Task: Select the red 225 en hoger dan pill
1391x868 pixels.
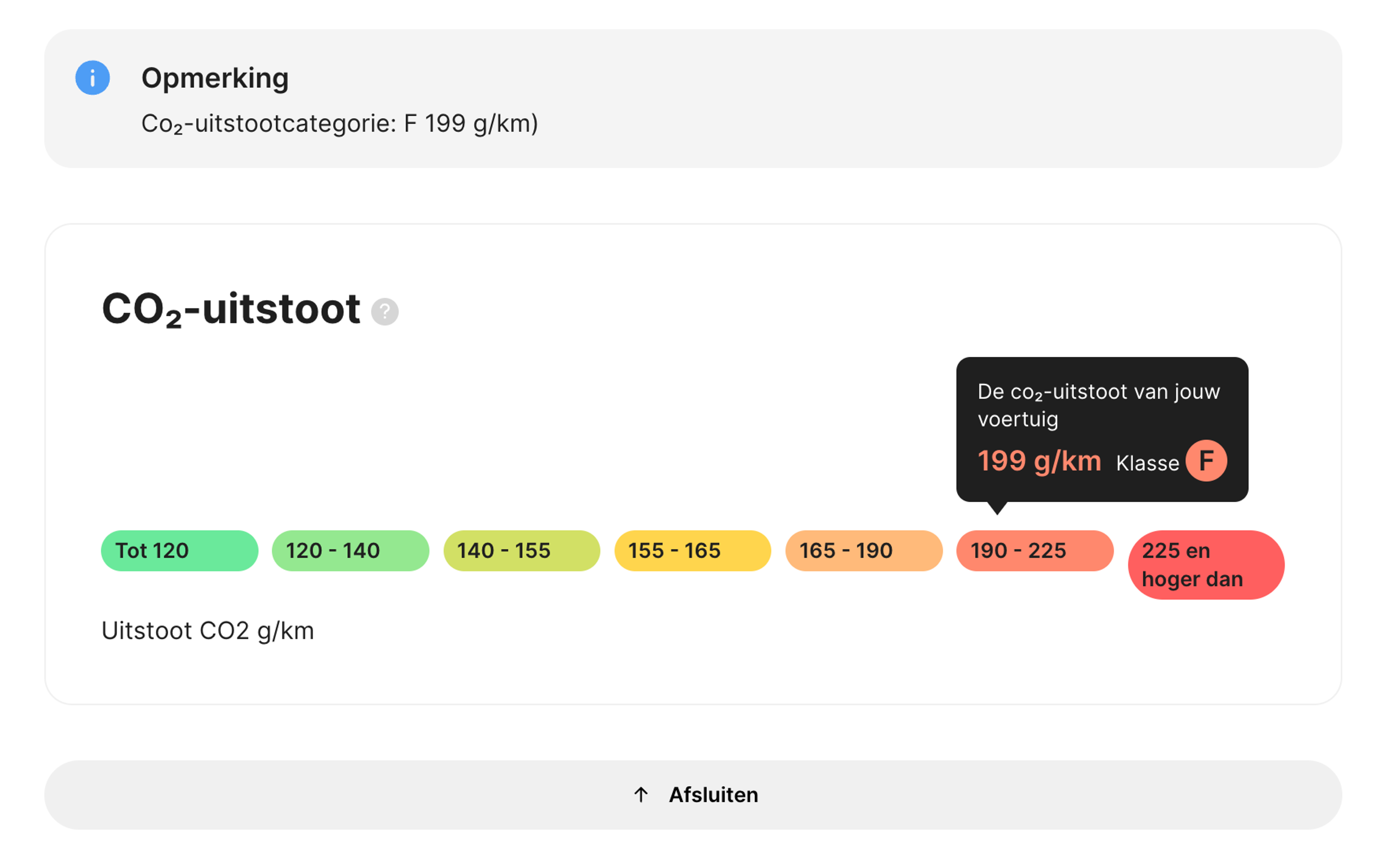Action: (x=1206, y=565)
